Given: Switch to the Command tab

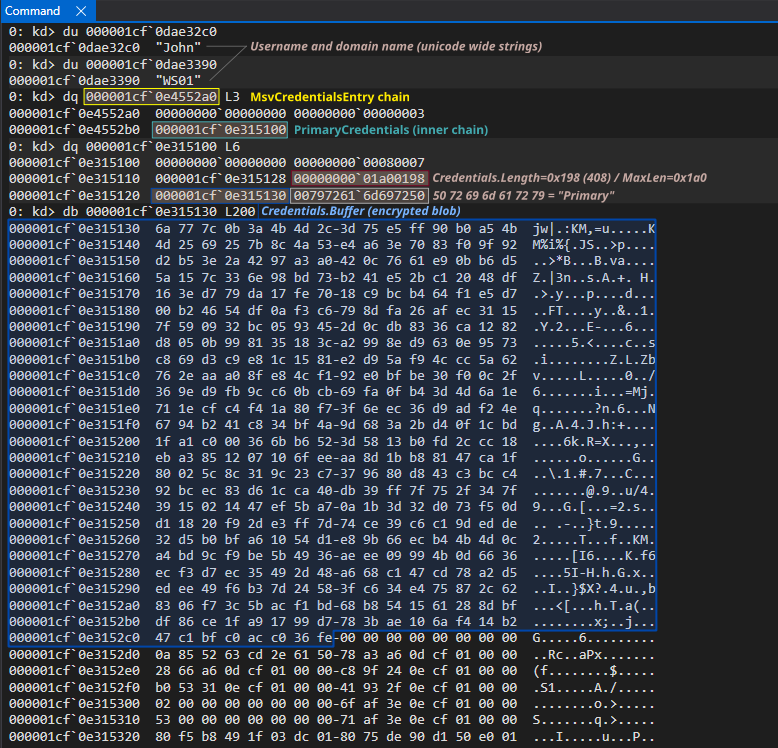Looking at the screenshot, I should point(32,11).
